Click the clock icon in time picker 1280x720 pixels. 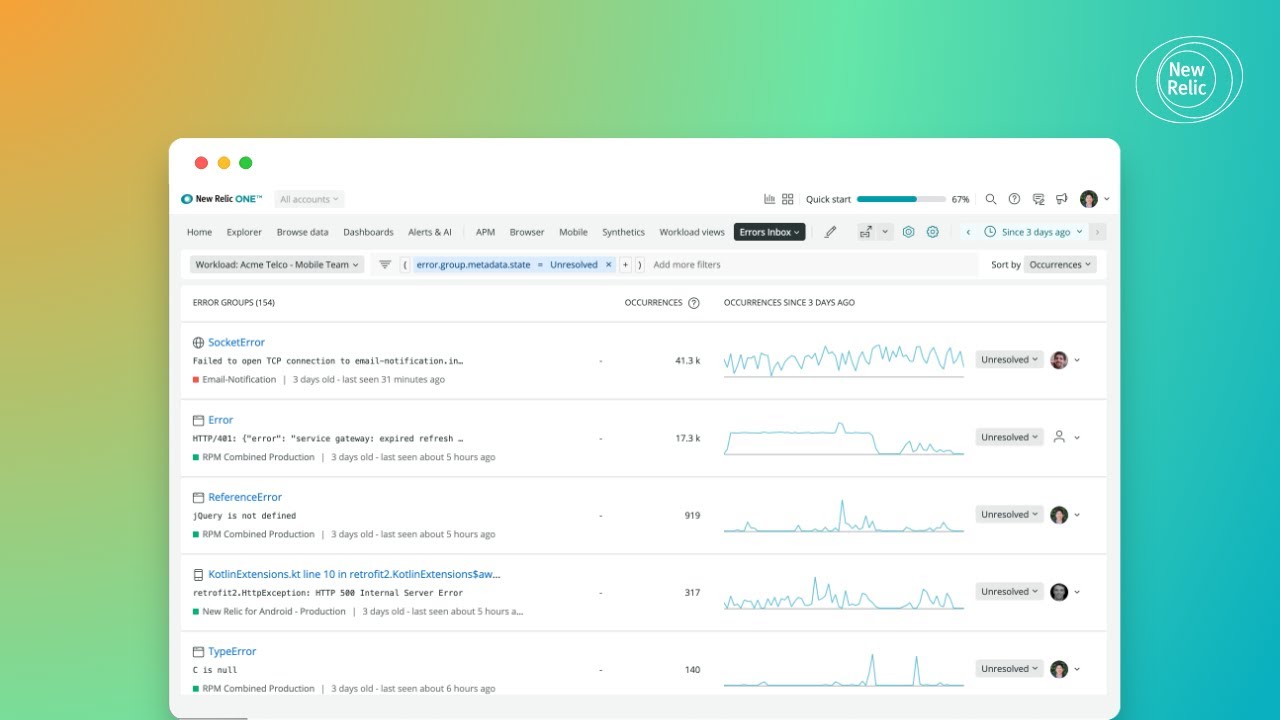pos(990,232)
